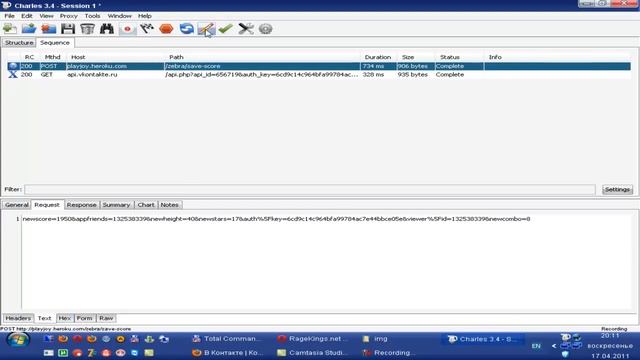Open filter Settings button
This screenshot has height=360, width=640.
click(617, 189)
